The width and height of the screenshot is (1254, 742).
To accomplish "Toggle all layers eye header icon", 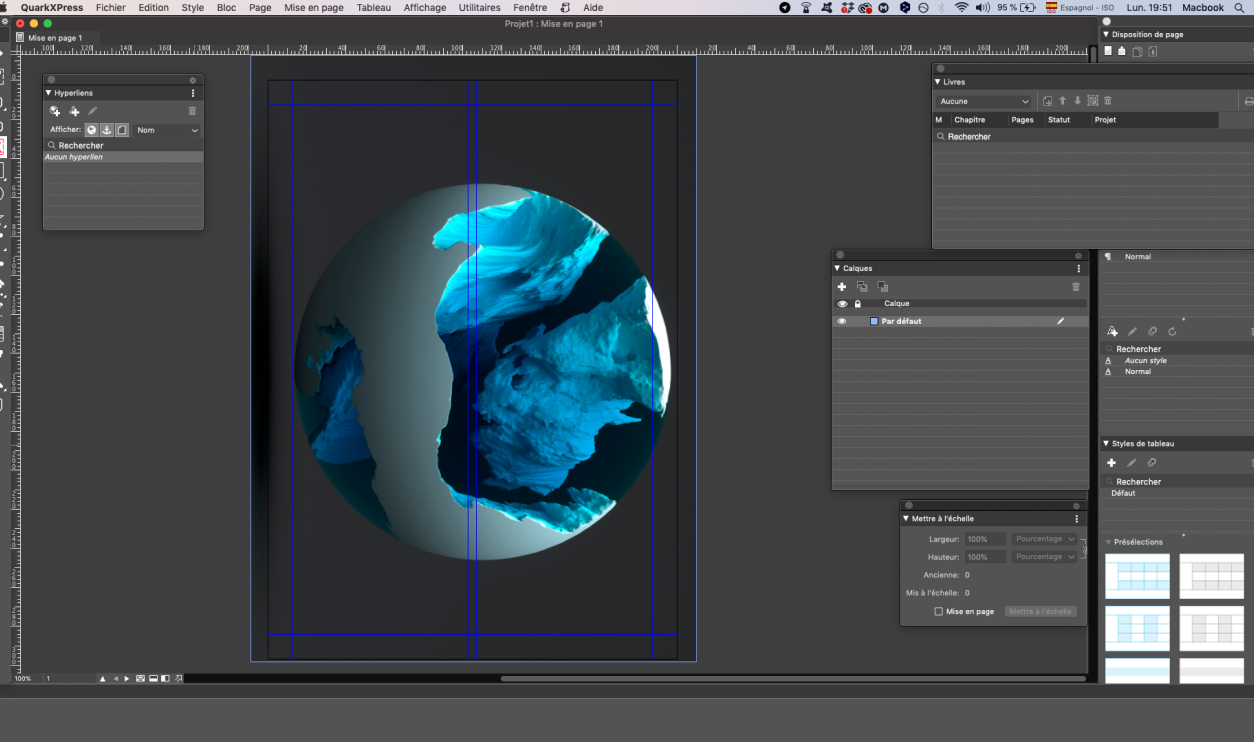I will pos(842,304).
